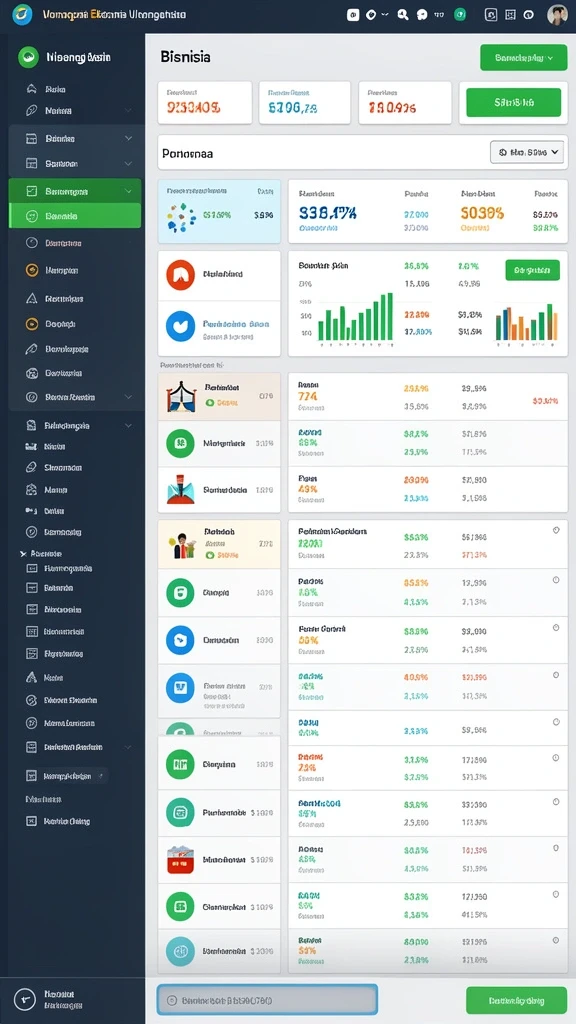Select the warning triangle sidebar icon
This screenshot has width=576, height=1024.
[x=31, y=298]
